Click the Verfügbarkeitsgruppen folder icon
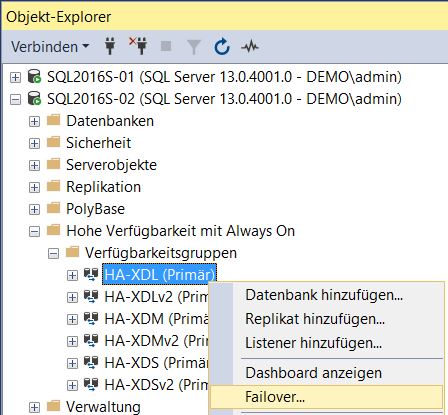 point(72,252)
